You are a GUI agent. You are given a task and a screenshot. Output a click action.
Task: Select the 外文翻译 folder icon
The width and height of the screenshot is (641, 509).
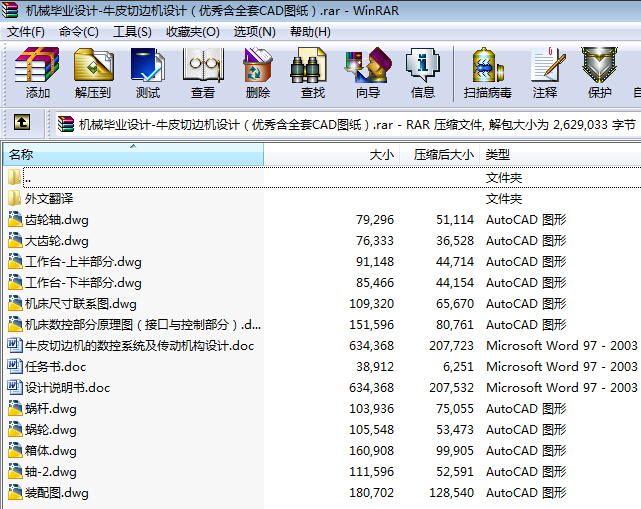pyautogui.click(x=14, y=198)
